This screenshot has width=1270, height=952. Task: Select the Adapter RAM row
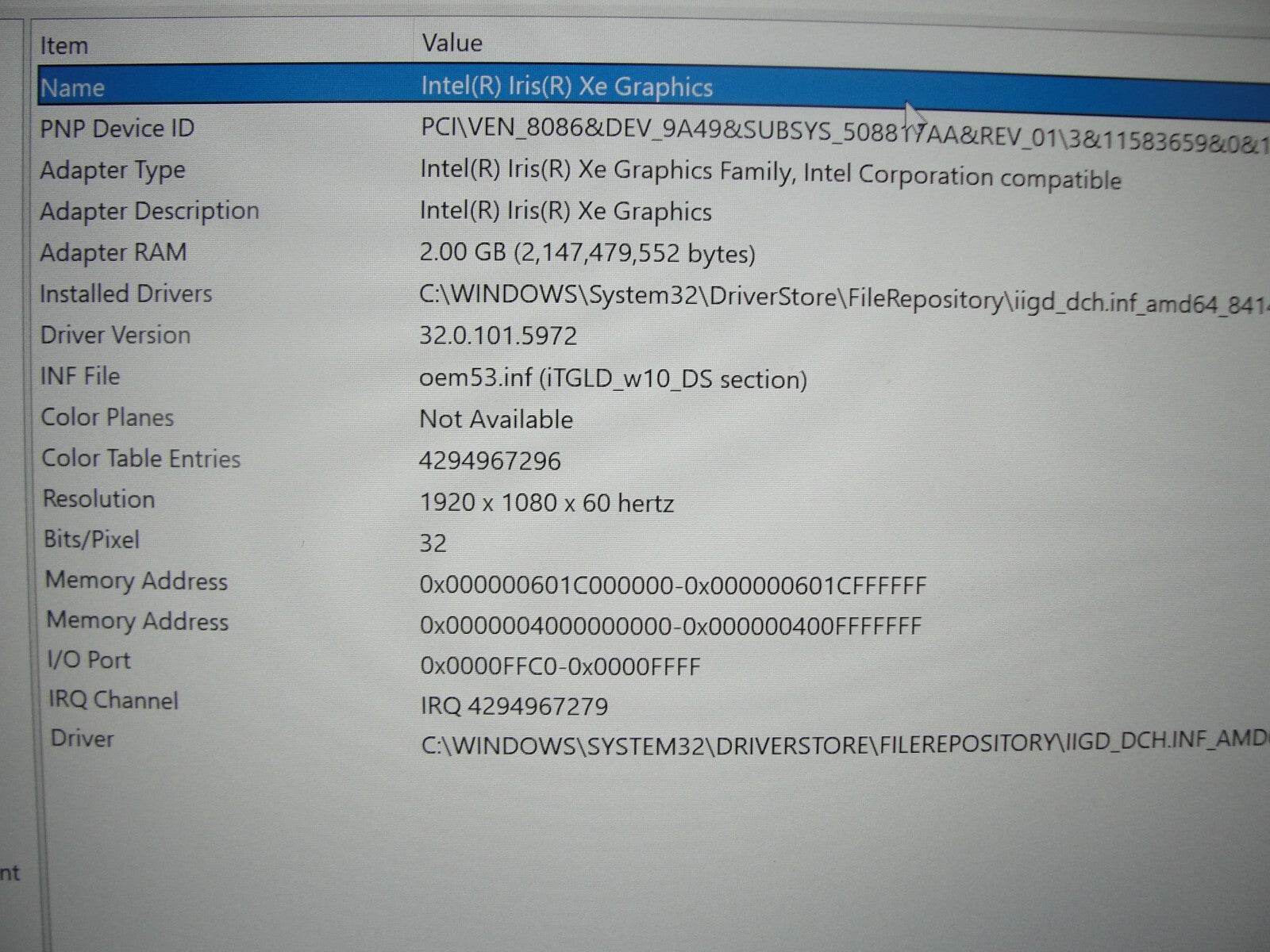click(114, 252)
